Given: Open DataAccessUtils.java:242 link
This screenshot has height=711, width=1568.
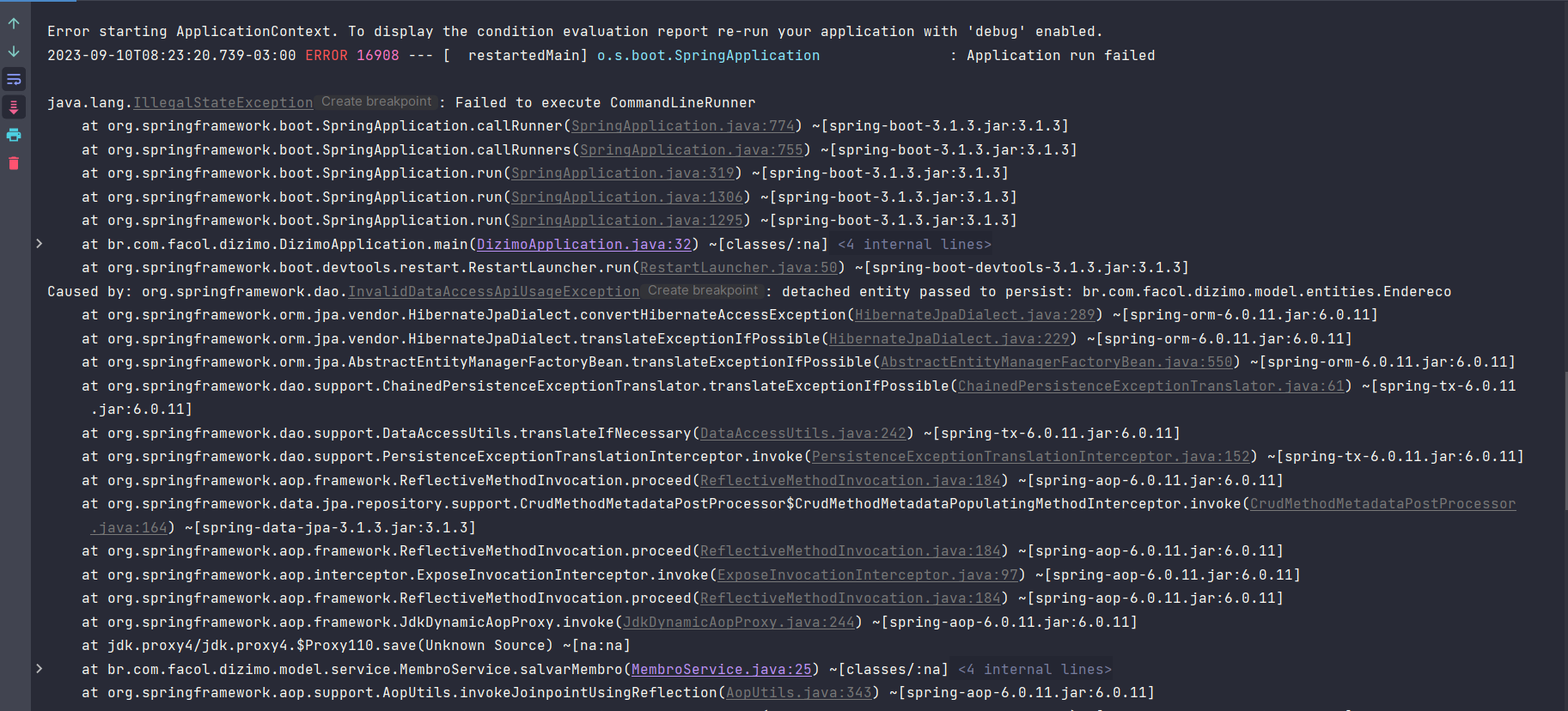Looking at the screenshot, I should (803, 434).
